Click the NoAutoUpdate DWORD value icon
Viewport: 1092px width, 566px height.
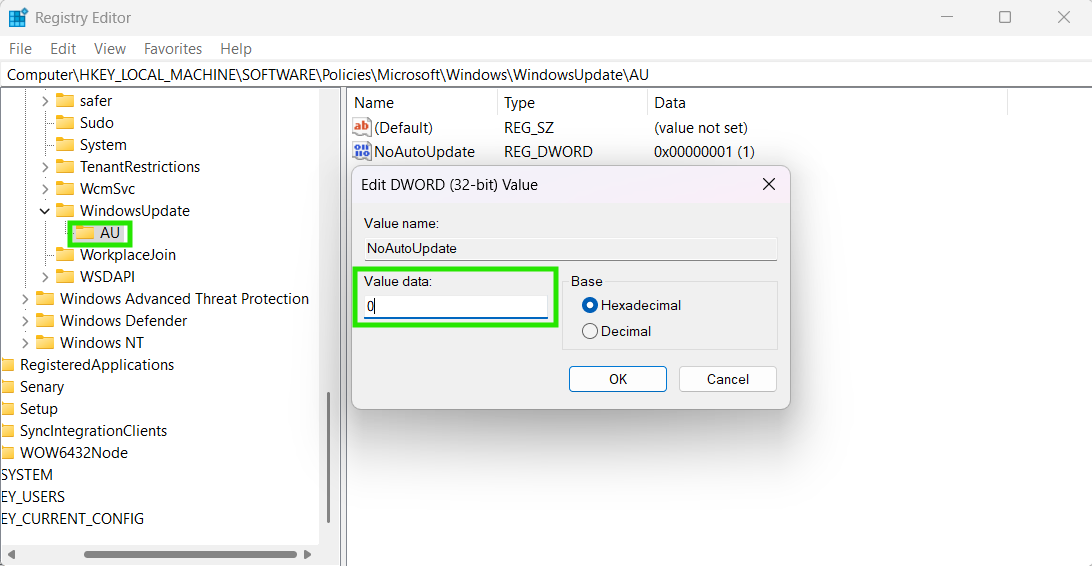pyautogui.click(x=361, y=151)
